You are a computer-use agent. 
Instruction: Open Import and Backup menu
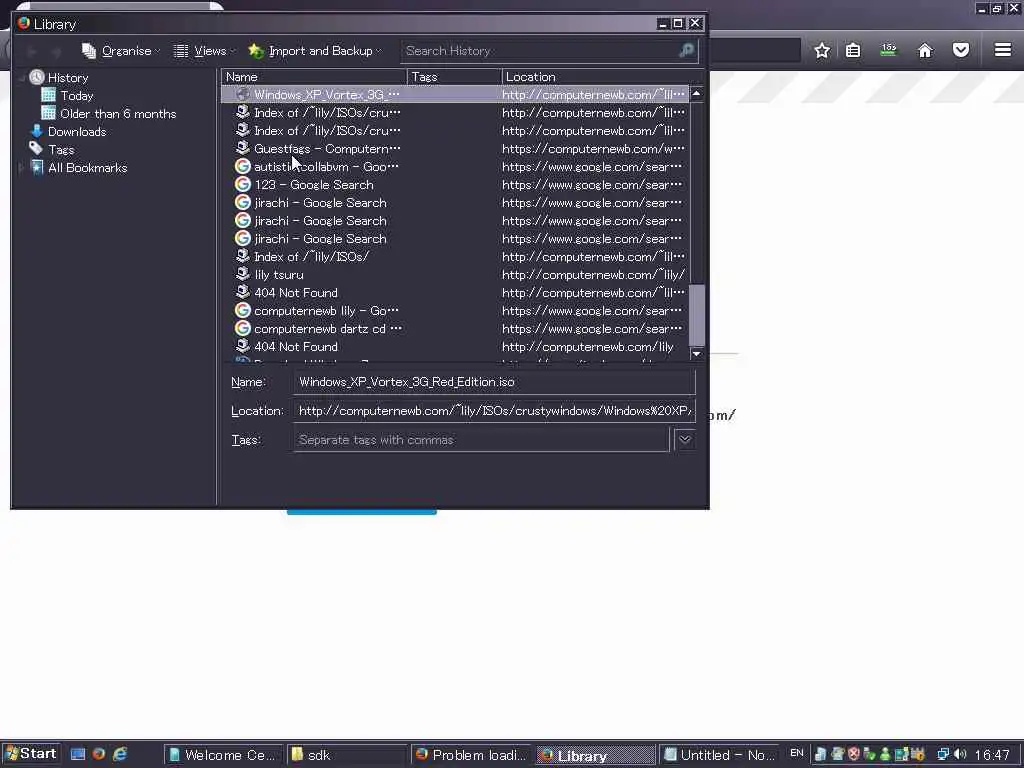(x=315, y=51)
